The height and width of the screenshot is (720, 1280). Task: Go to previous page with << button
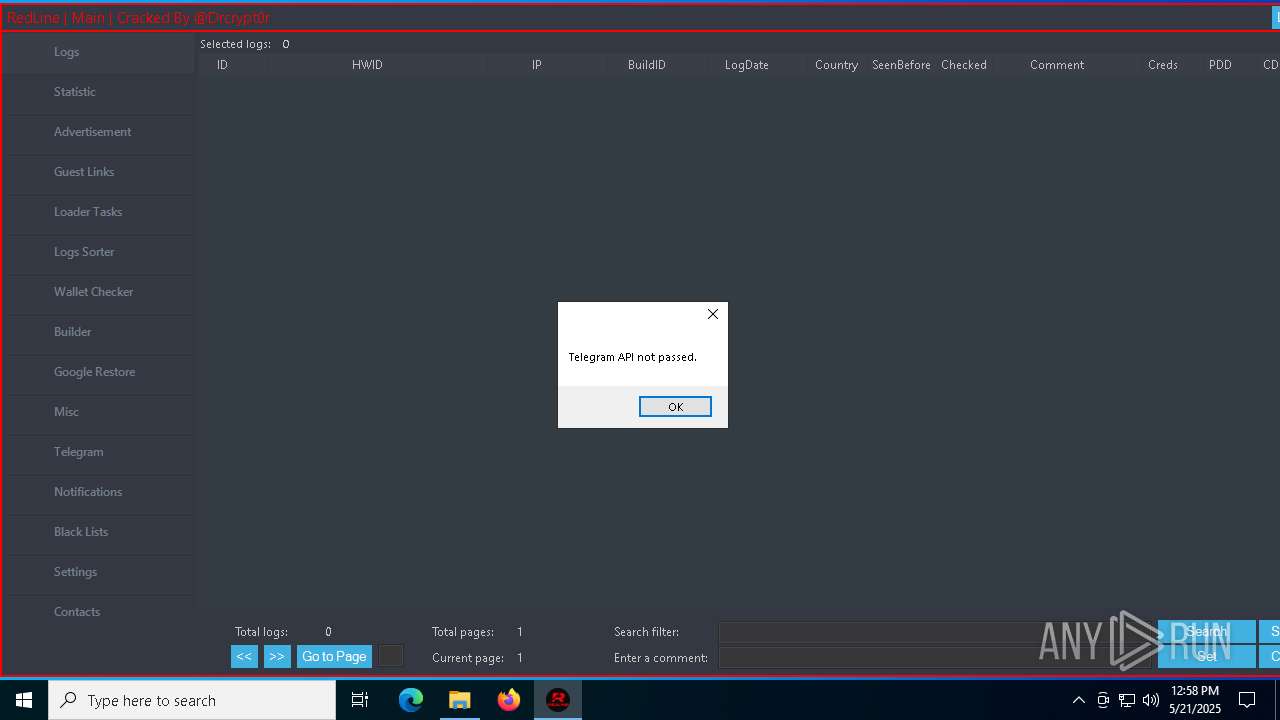[x=244, y=657]
